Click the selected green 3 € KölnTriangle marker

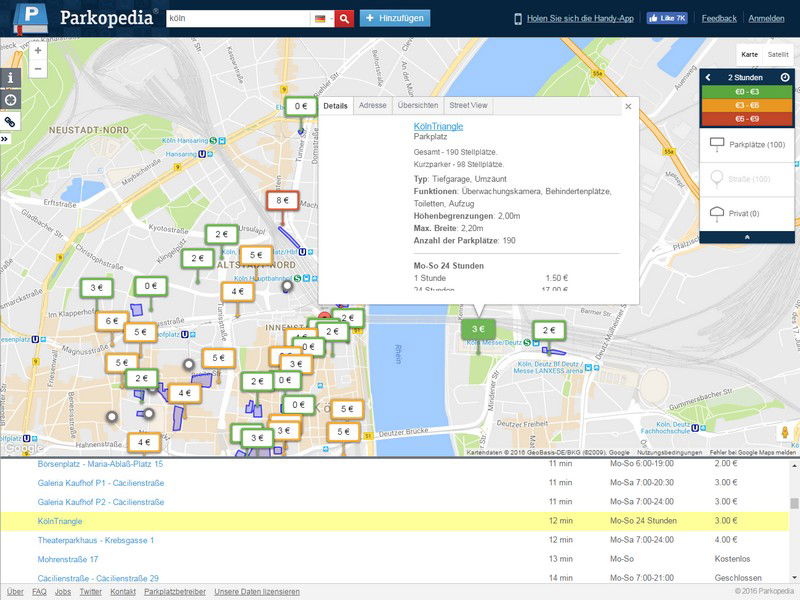tap(478, 330)
